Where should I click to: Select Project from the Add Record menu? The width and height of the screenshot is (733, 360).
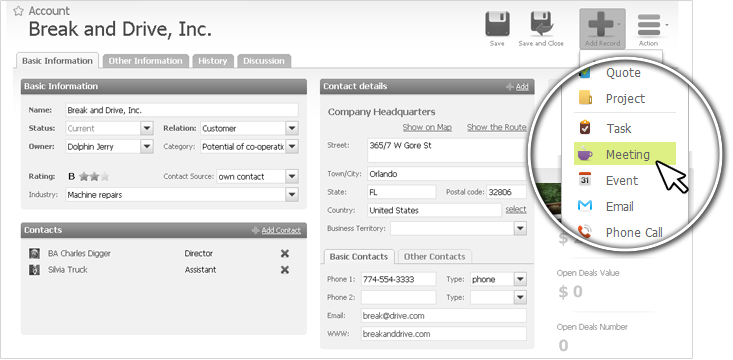point(625,99)
